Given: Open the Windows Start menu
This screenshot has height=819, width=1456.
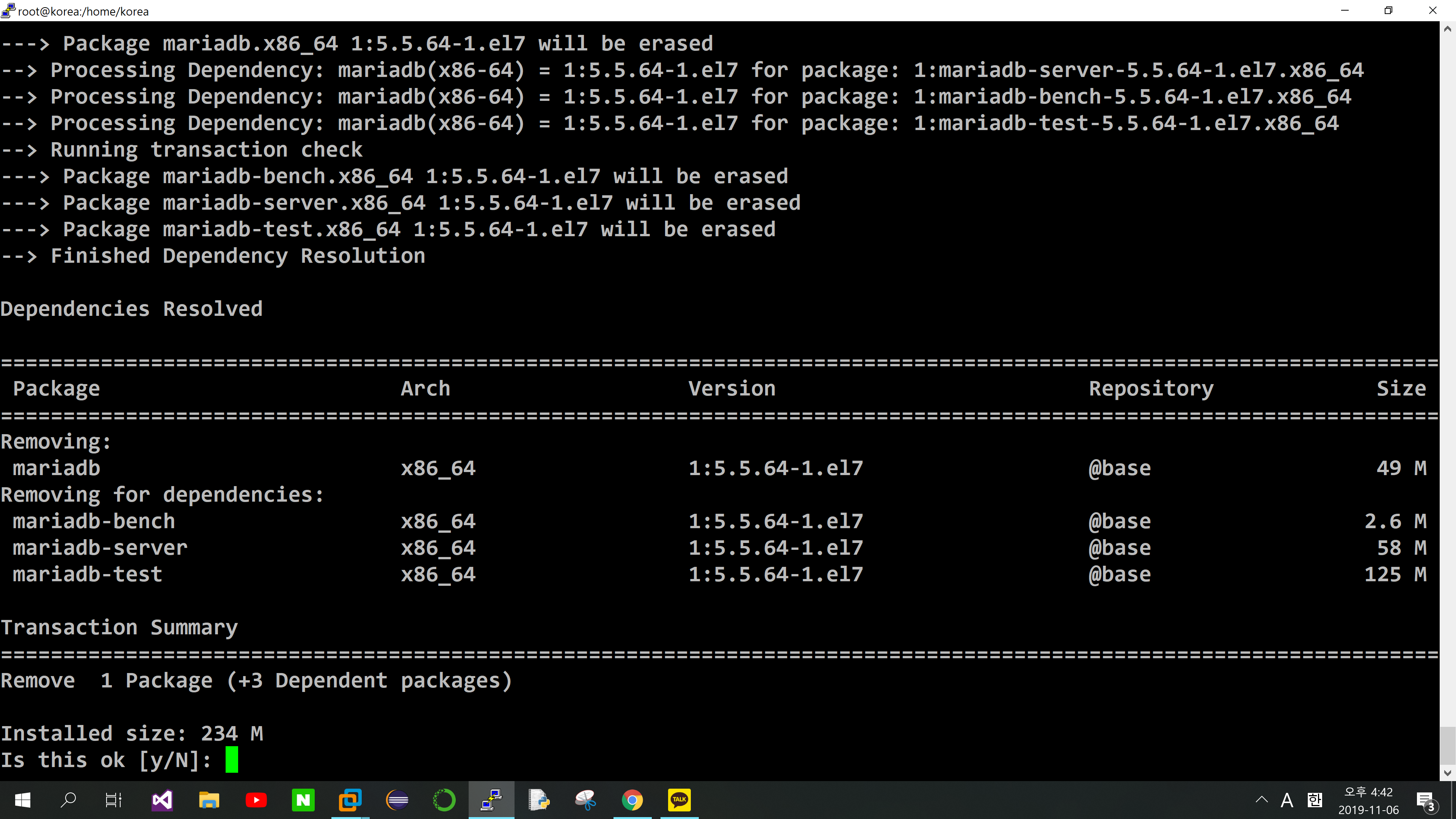Looking at the screenshot, I should 23,800.
